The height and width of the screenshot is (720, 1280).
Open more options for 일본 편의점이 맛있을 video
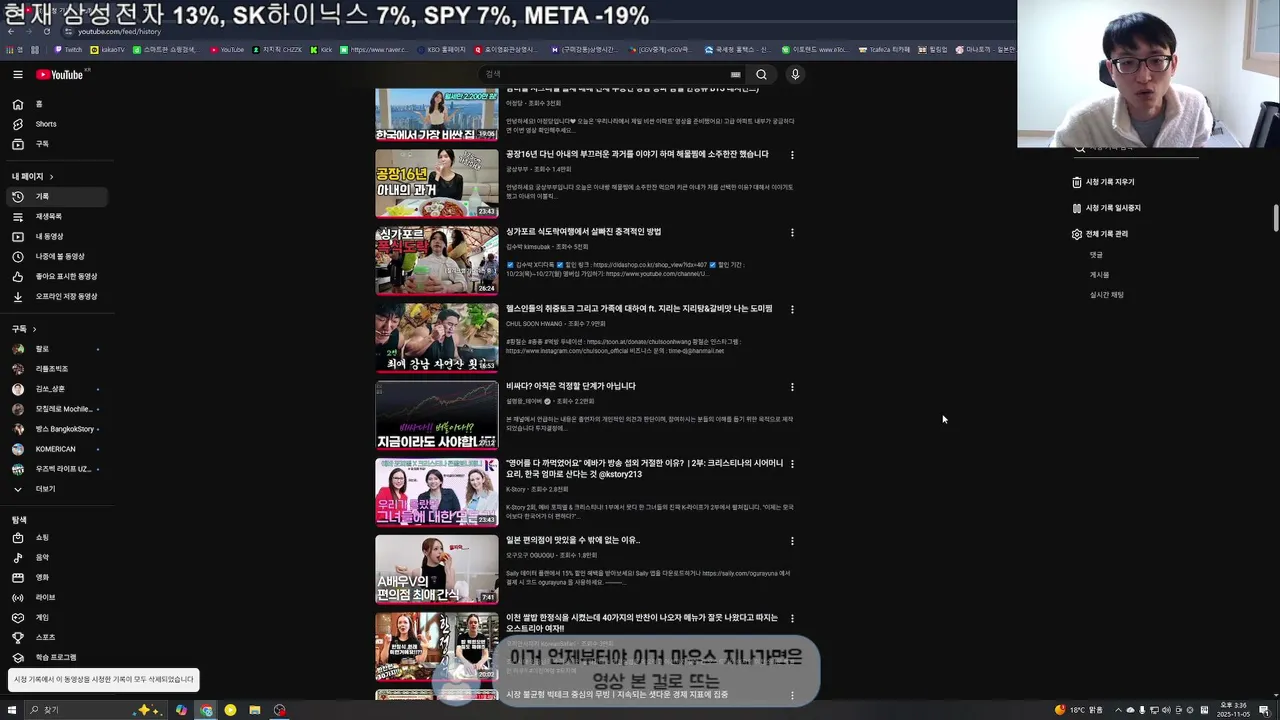pyautogui.click(x=792, y=541)
